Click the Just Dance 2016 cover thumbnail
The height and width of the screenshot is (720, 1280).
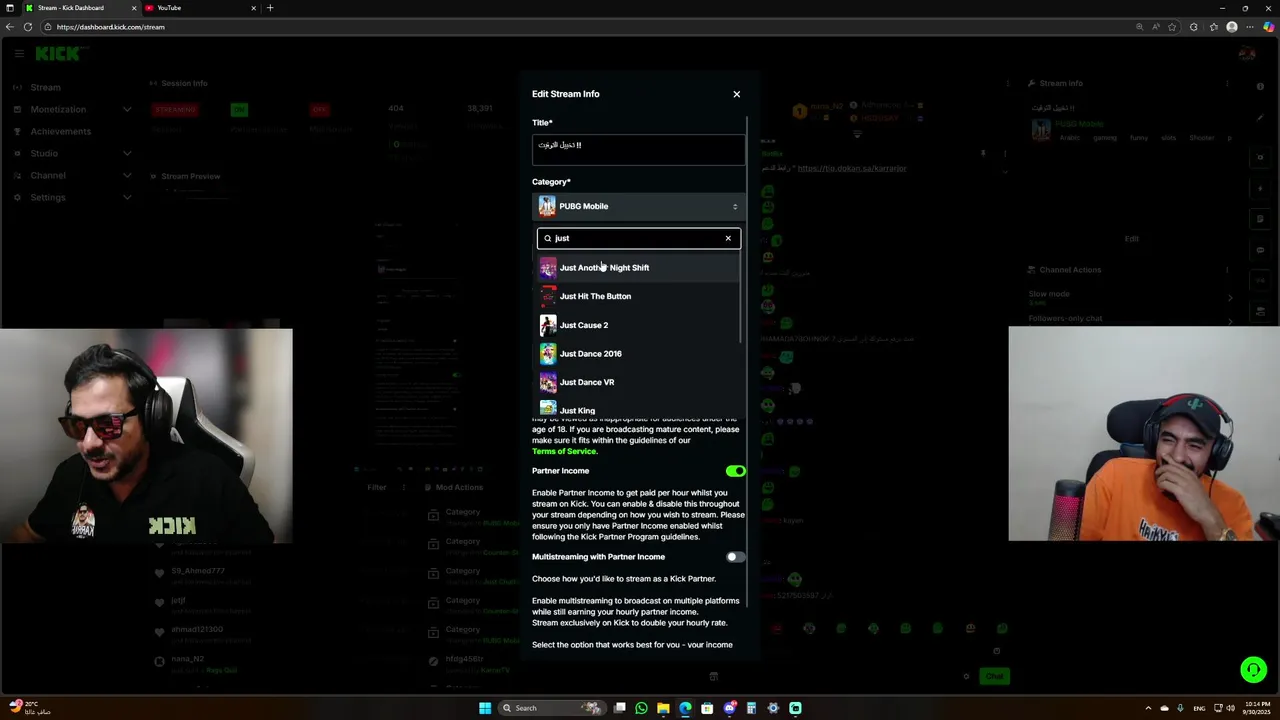[x=548, y=353]
